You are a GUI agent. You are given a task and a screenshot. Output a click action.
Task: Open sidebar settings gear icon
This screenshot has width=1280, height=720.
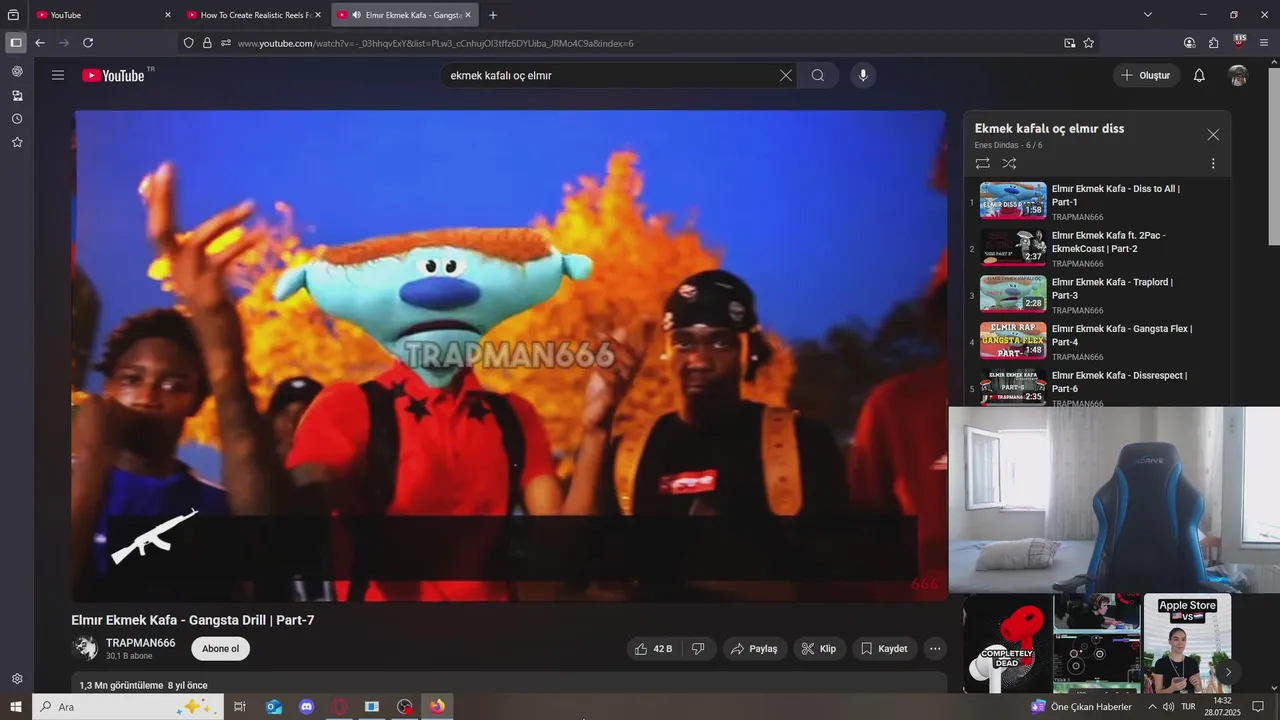tap(17, 679)
